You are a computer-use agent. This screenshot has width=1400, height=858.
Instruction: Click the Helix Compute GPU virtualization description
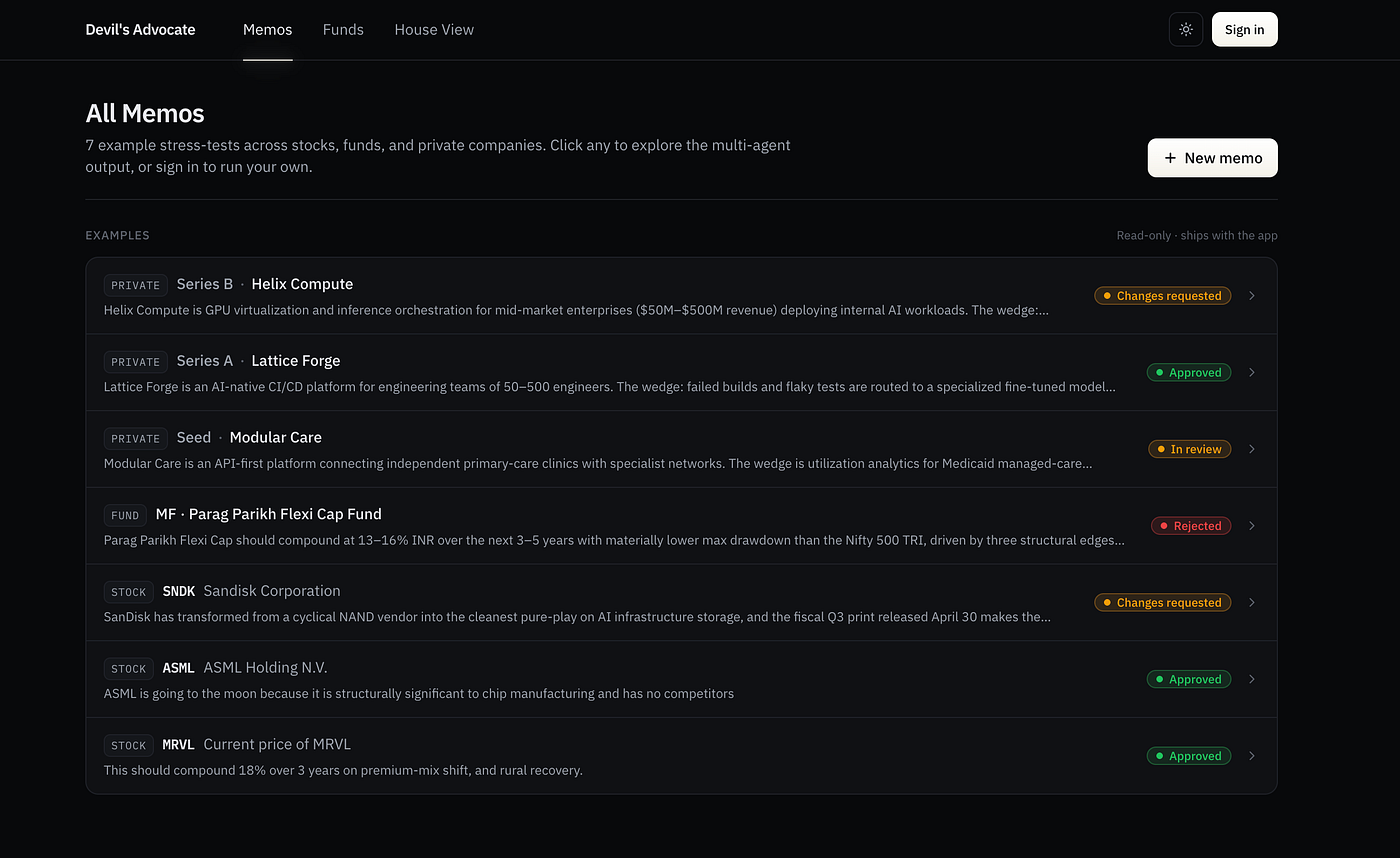pos(577,310)
